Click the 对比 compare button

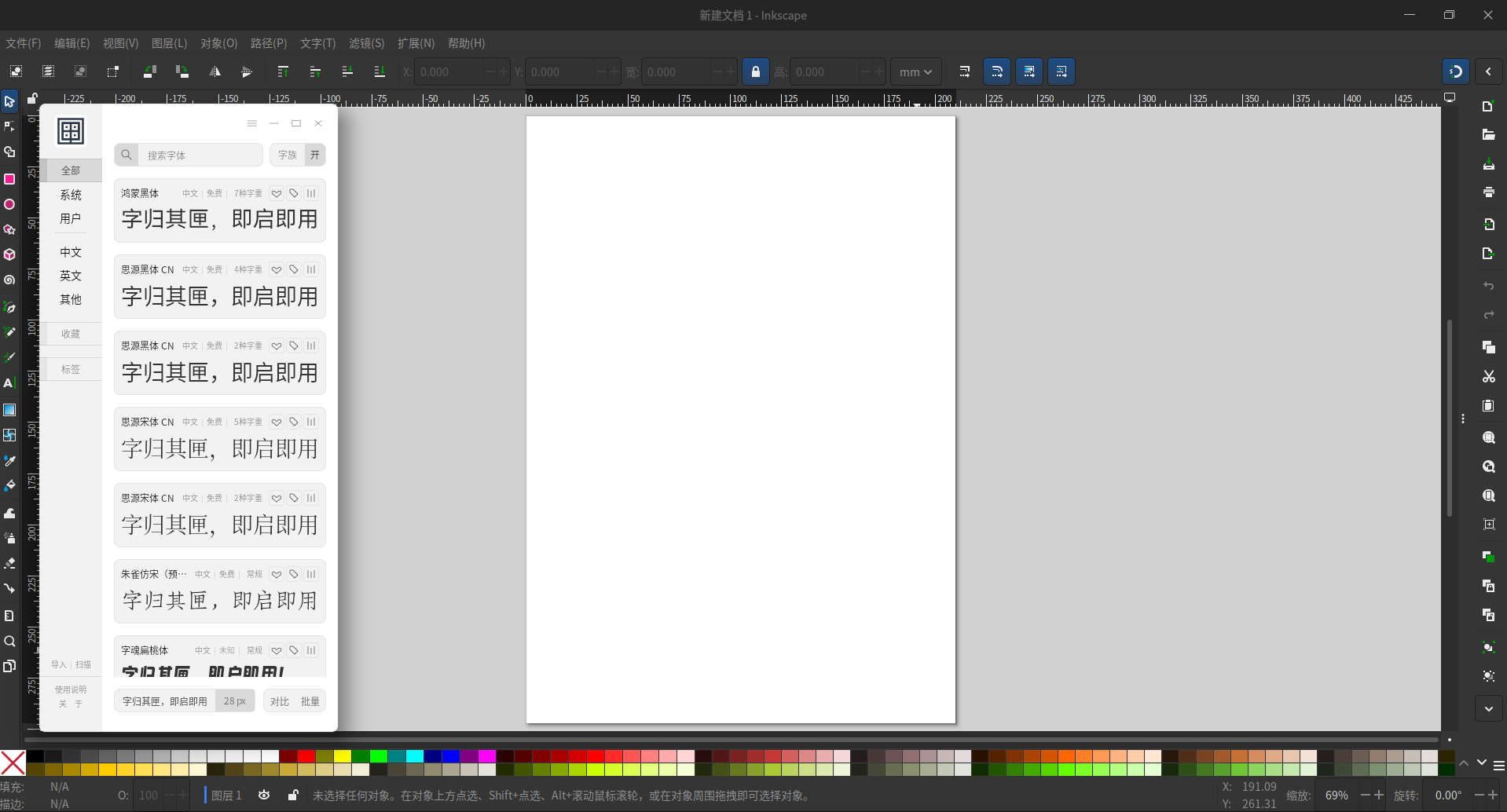pos(280,701)
